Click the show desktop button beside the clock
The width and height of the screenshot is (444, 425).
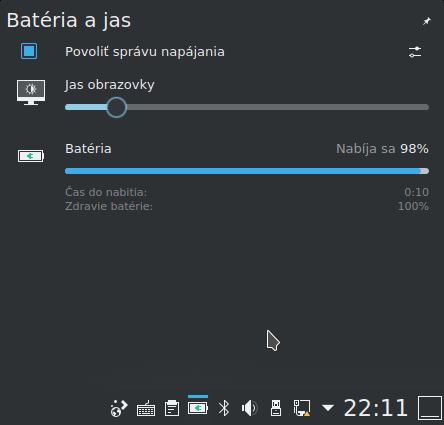tap(430, 408)
